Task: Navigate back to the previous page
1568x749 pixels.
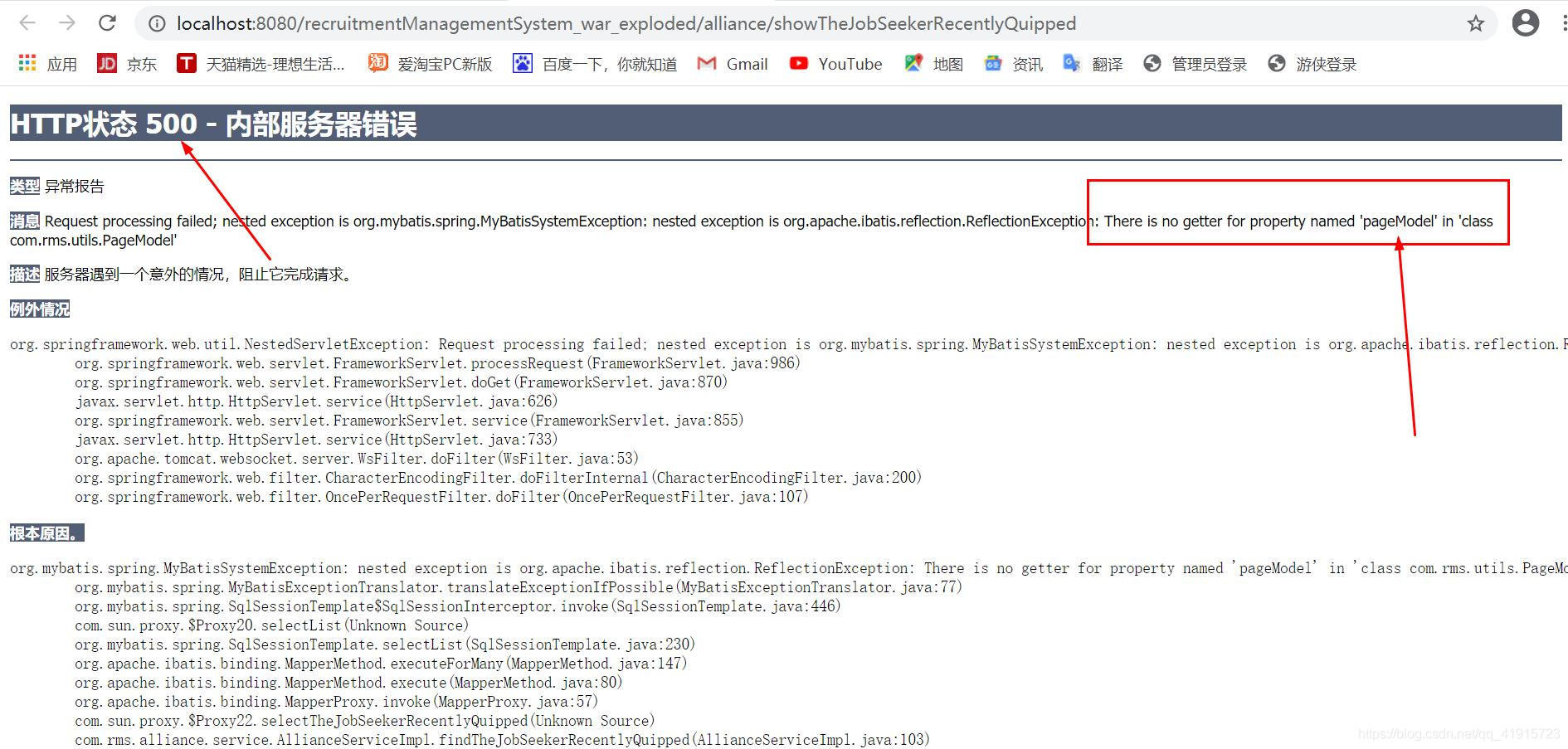Action: pyautogui.click(x=27, y=22)
